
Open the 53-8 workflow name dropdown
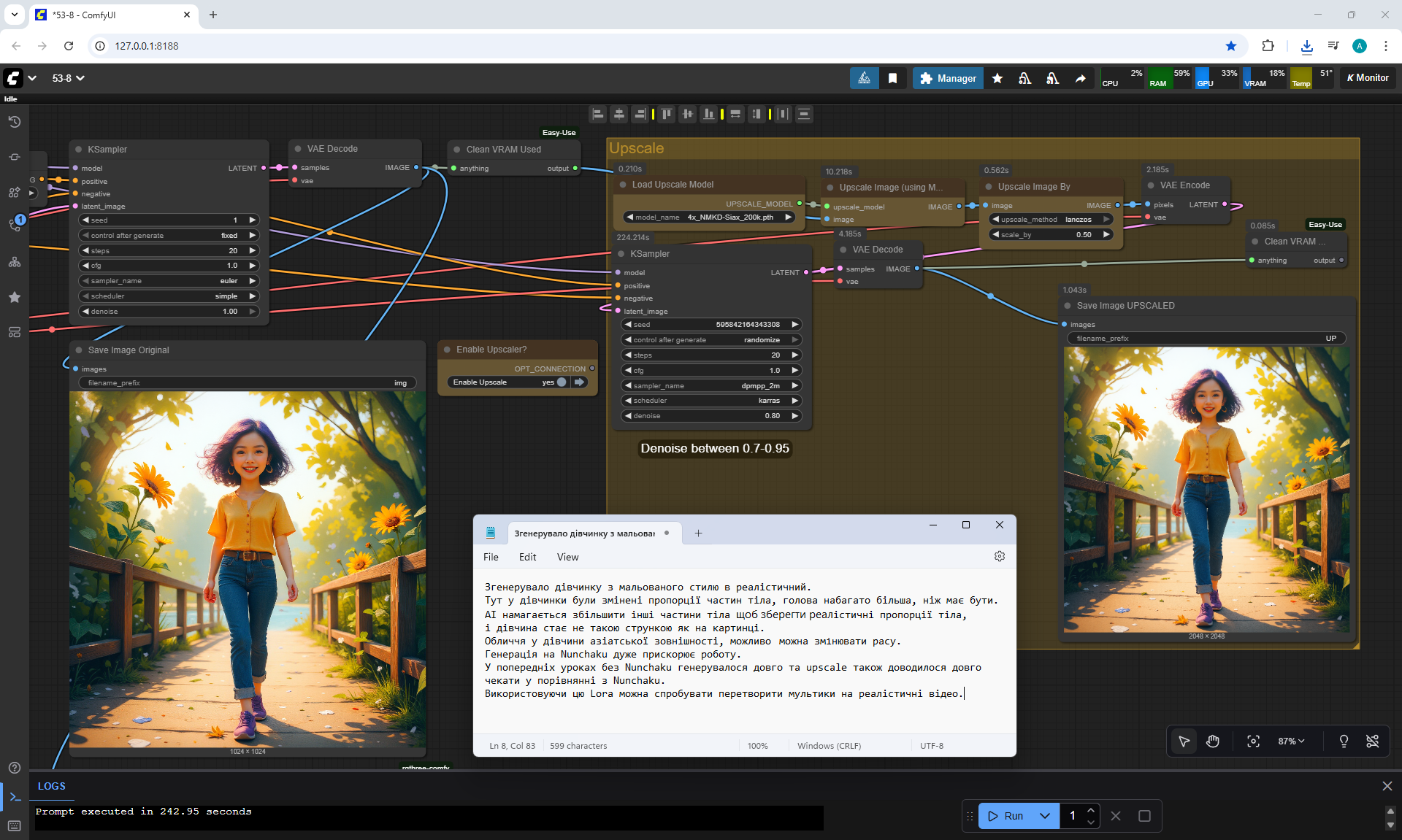[x=68, y=78]
